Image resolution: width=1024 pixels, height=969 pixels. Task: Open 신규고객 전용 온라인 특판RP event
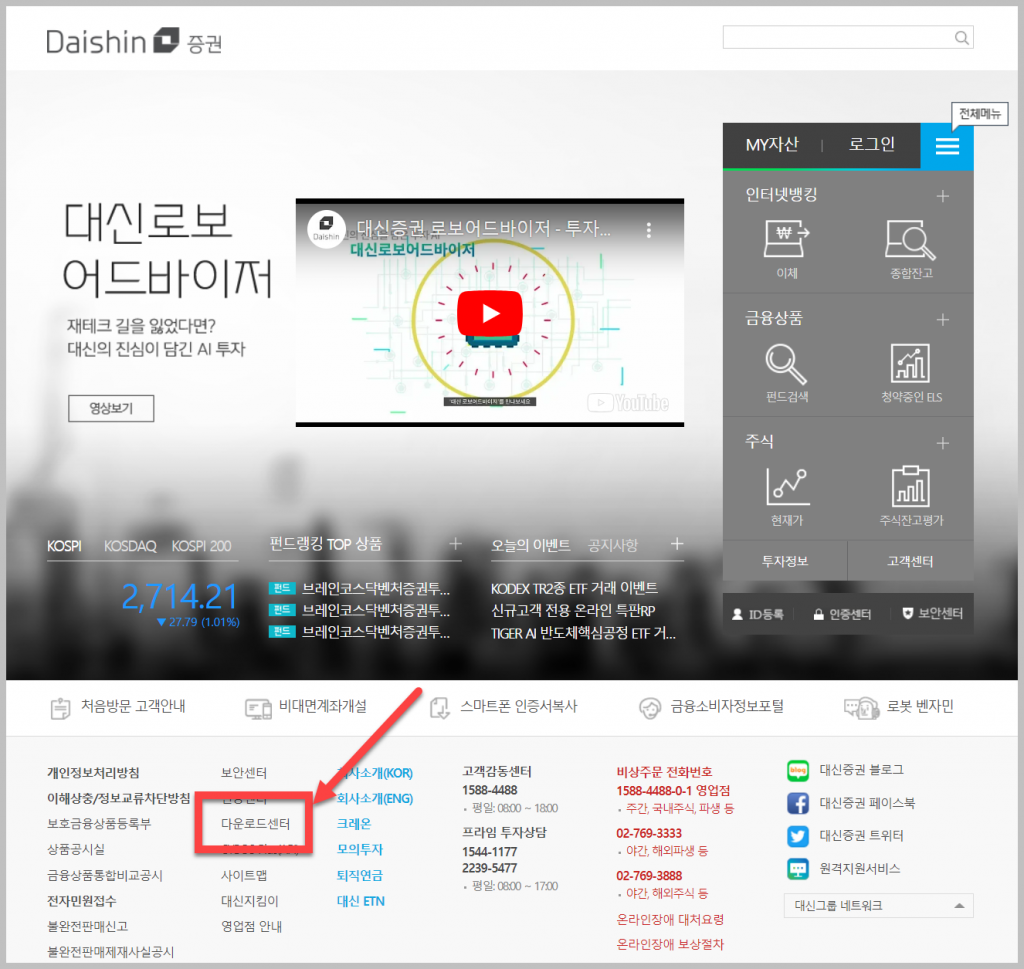click(x=573, y=611)
